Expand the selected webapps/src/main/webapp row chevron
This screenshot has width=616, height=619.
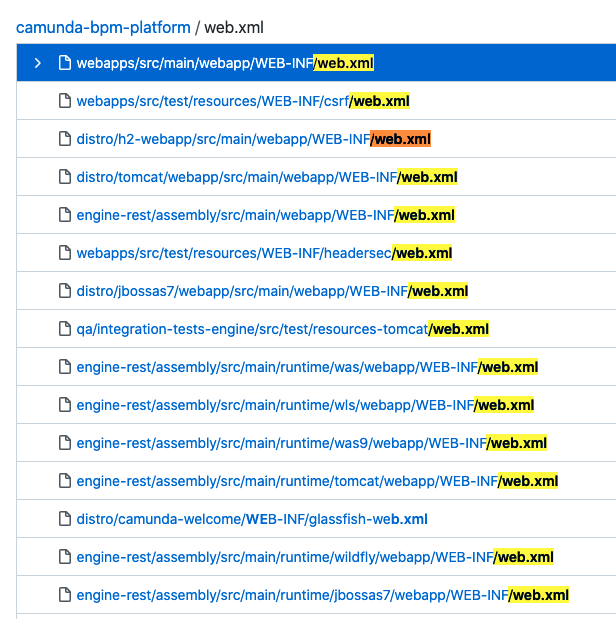point(38,63)
